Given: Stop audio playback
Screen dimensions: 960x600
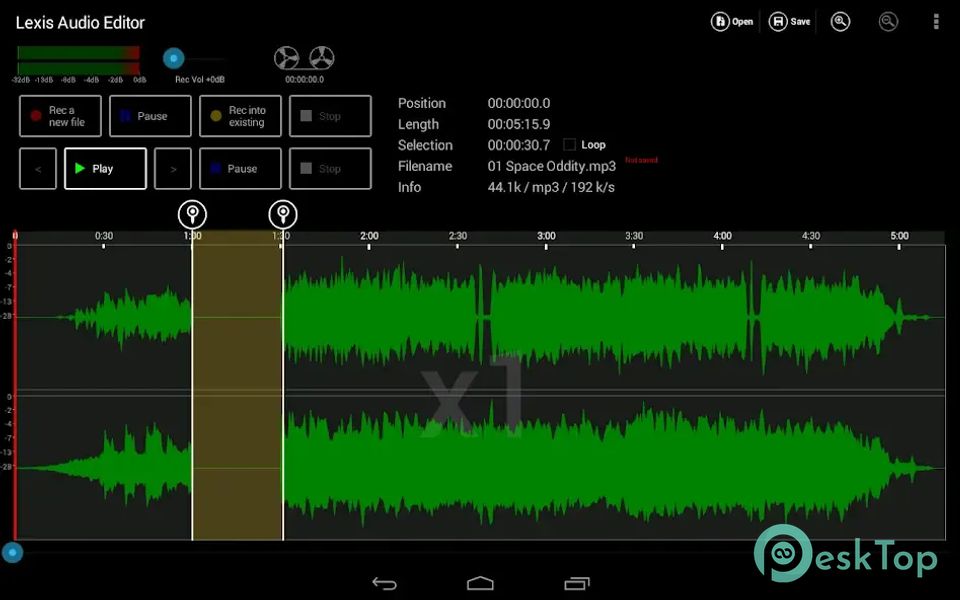Looking at the screenshot, I should coord(330,168).
